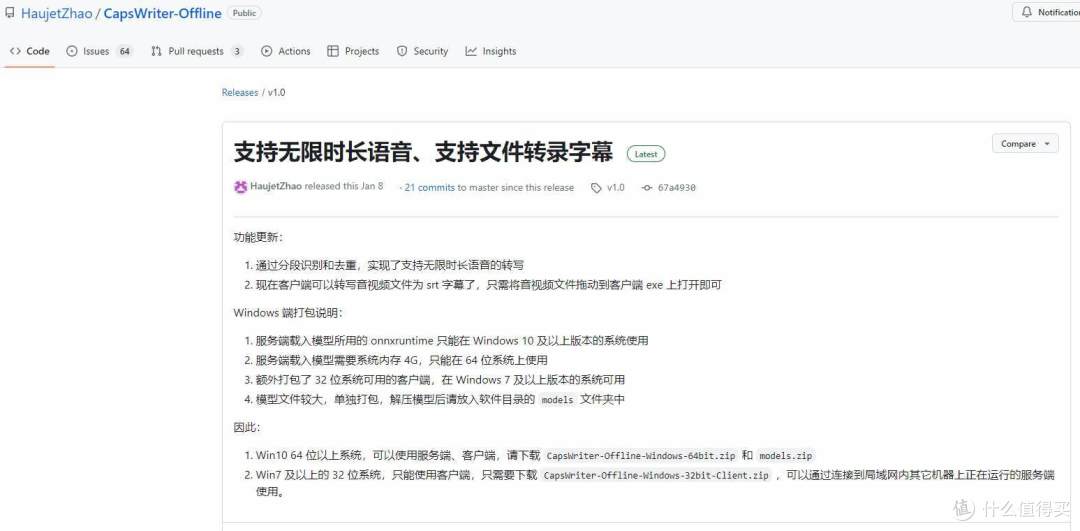Screen dimensions: 1080x531
Task: Switch to the Pull requests tab
Action: tap(197, 51)
